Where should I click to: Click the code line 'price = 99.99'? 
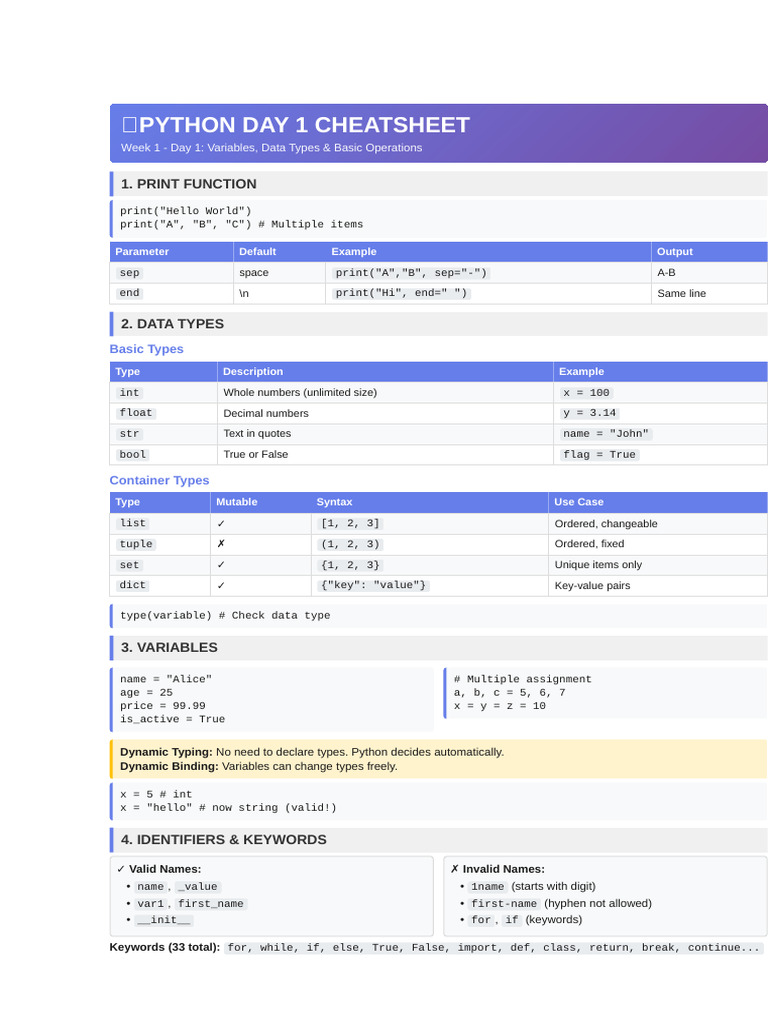[163, 706]
